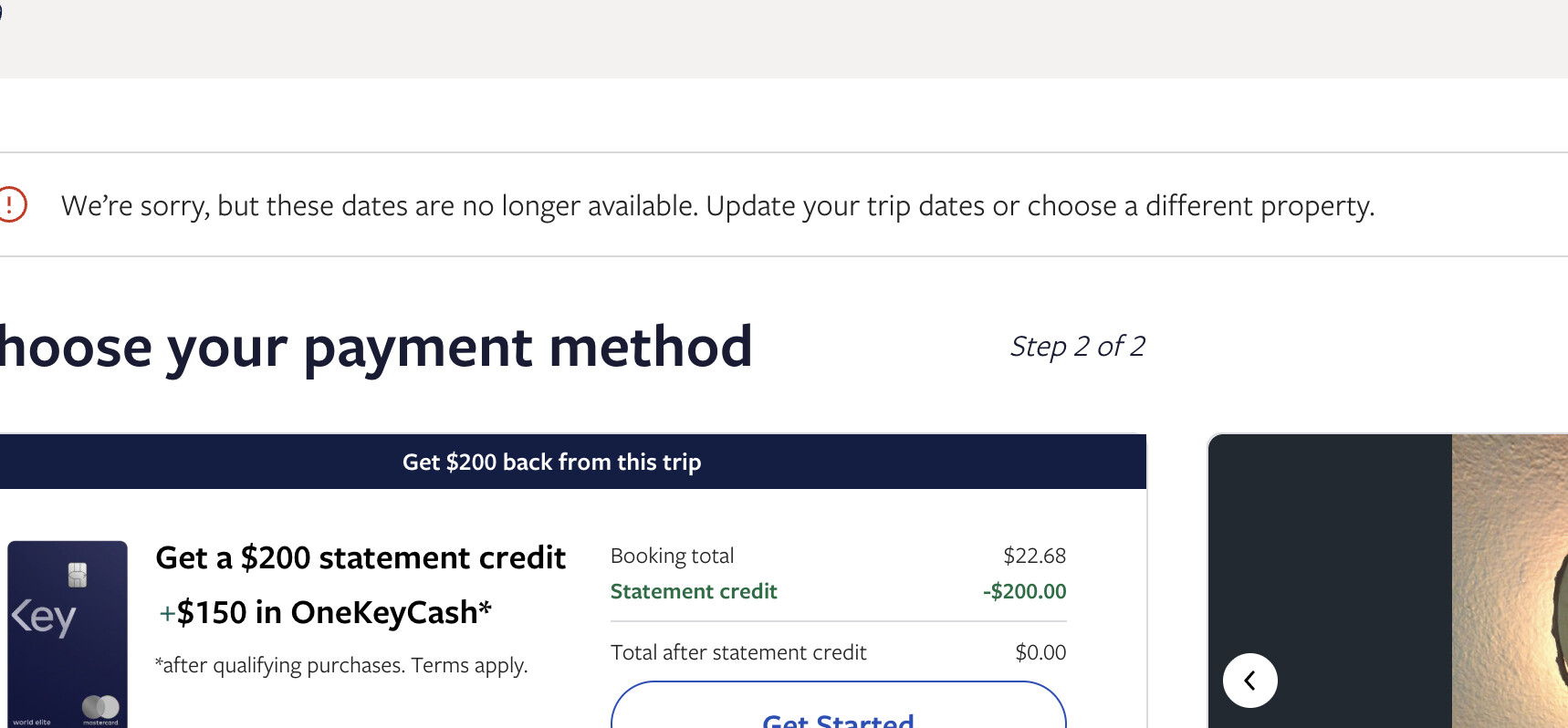The height and width of the screenshot is (728, 1568).
Task: Click the chip icon on the card
Action: 78,575
